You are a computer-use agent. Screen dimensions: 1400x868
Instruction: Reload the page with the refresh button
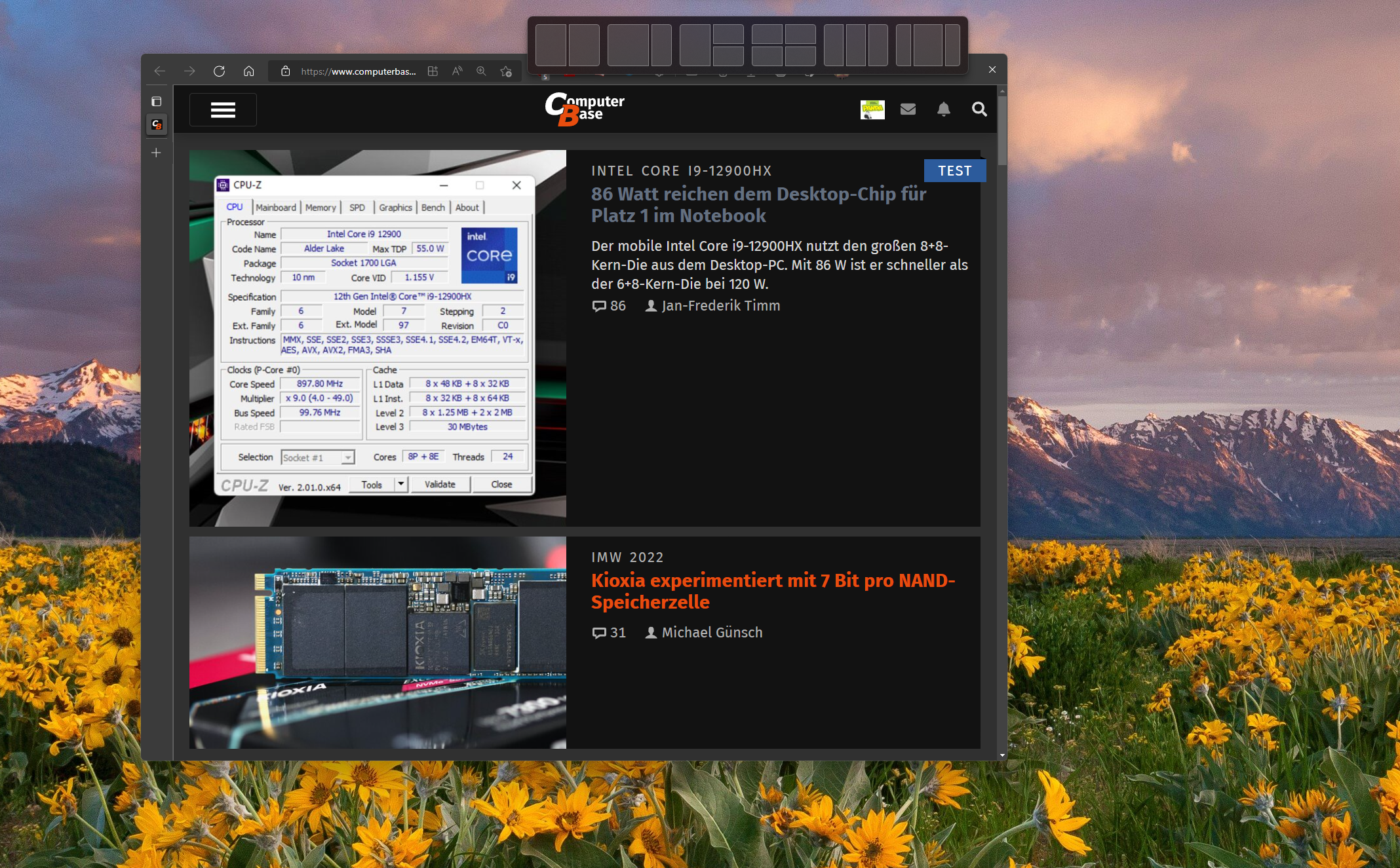point(219,71)
